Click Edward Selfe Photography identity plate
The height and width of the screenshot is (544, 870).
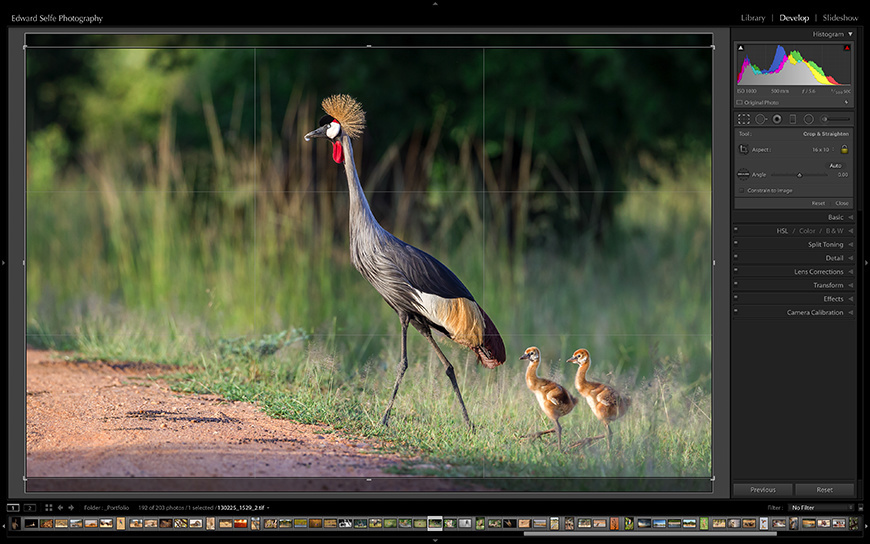(57, 18)
